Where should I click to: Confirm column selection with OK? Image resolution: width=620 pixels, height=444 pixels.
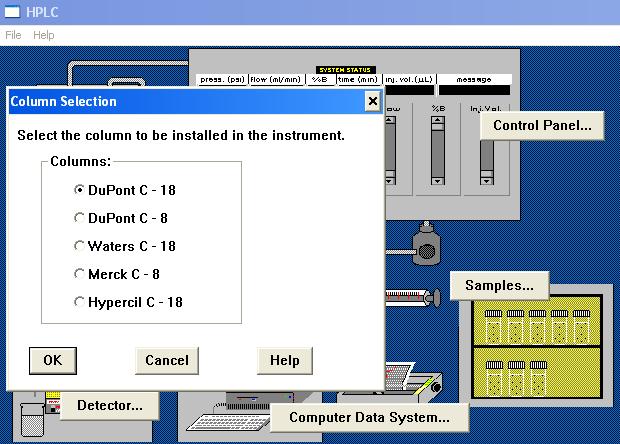pos(53,361)
